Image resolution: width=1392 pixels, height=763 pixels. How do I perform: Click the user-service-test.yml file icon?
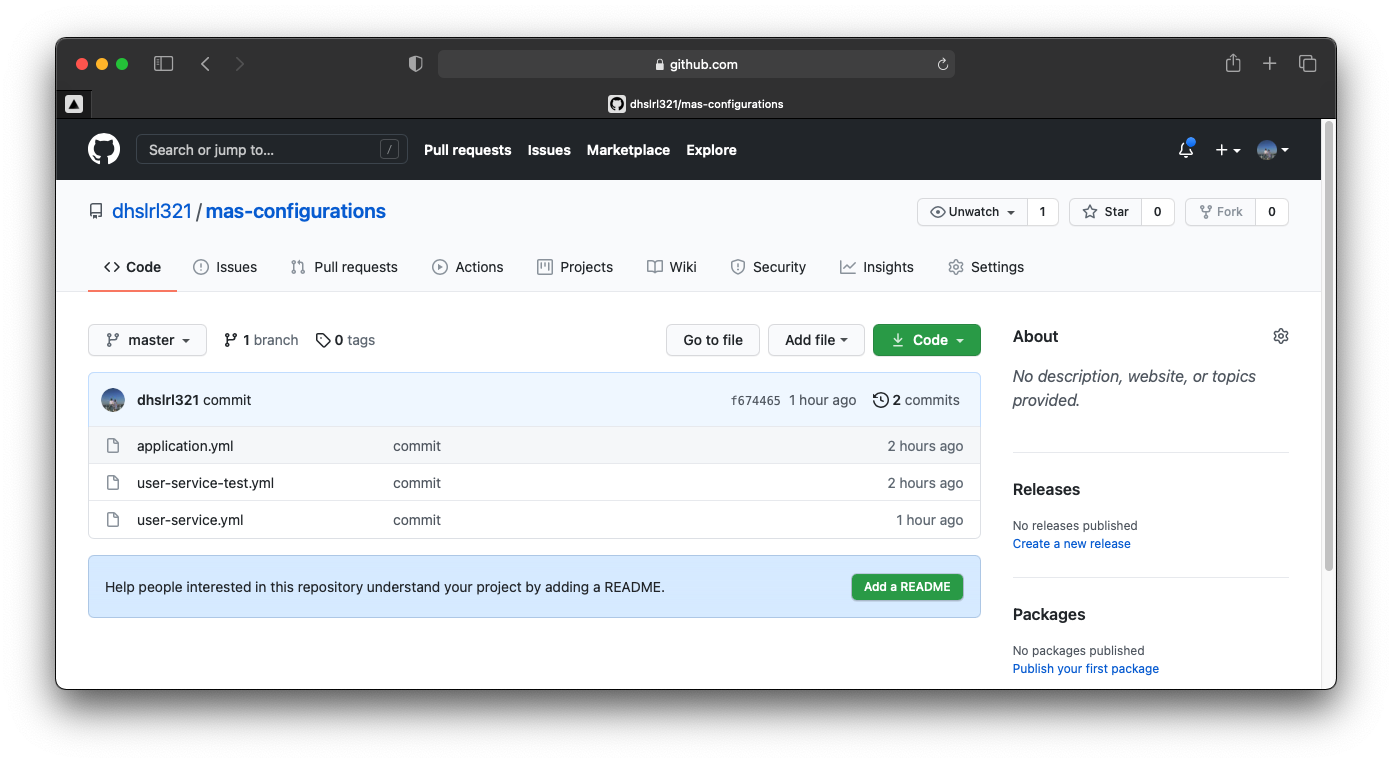pos(114,483)
